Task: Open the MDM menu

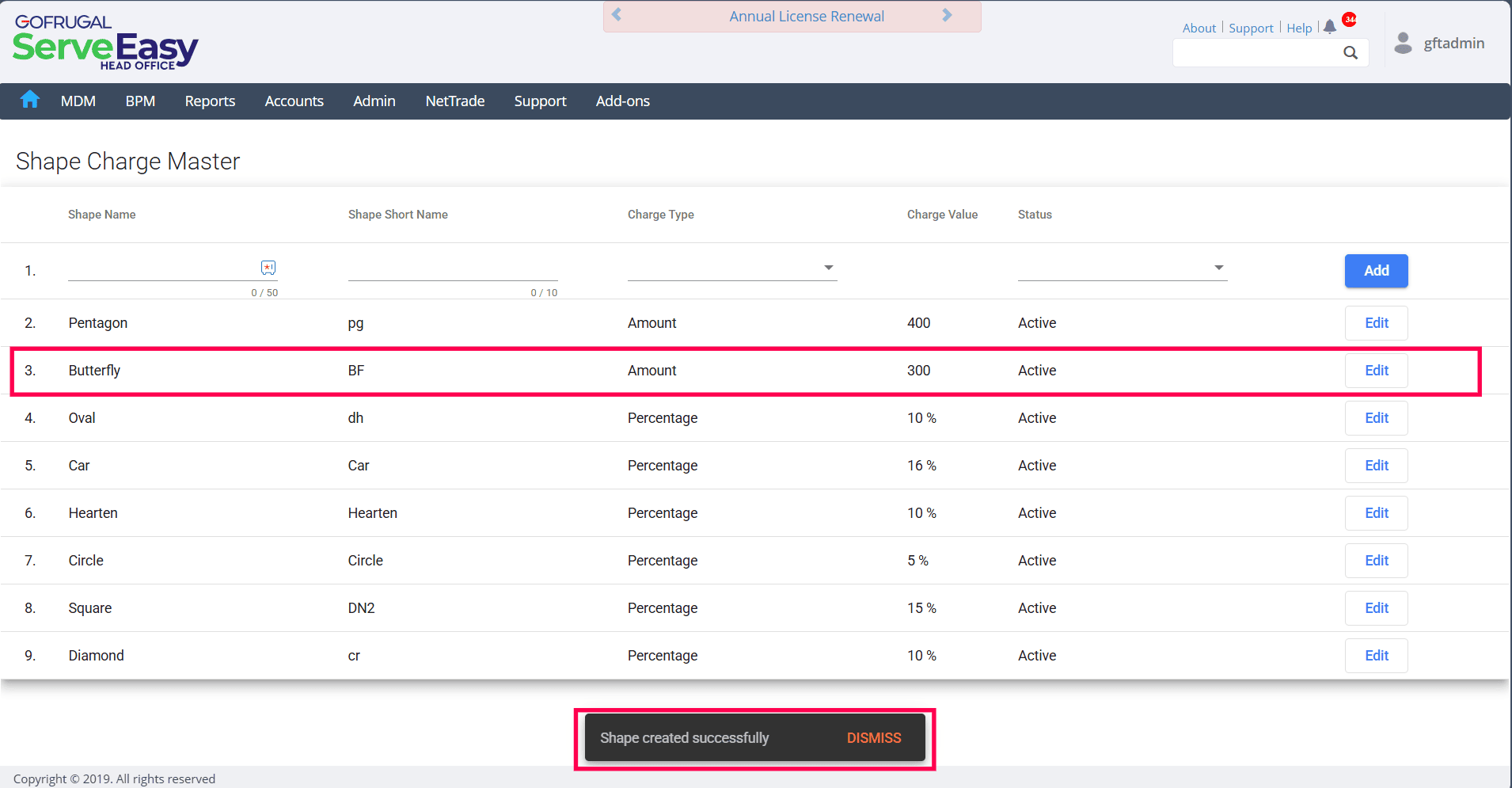Action: tap(78, 101)
